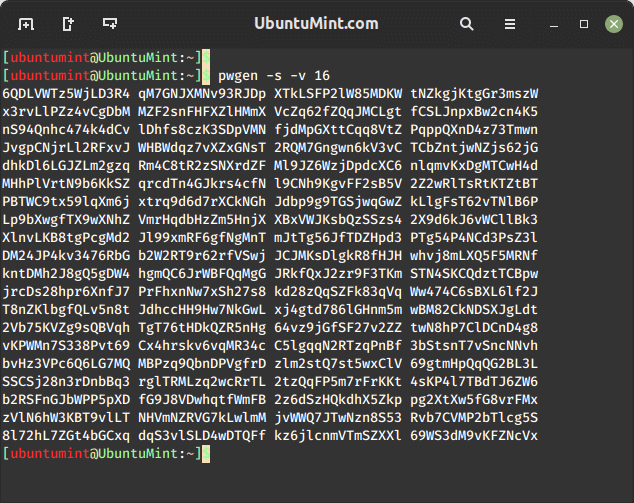Close the terminal with the green X
Image resolution: width=634 pixels, height=503 pixels.
614,24
